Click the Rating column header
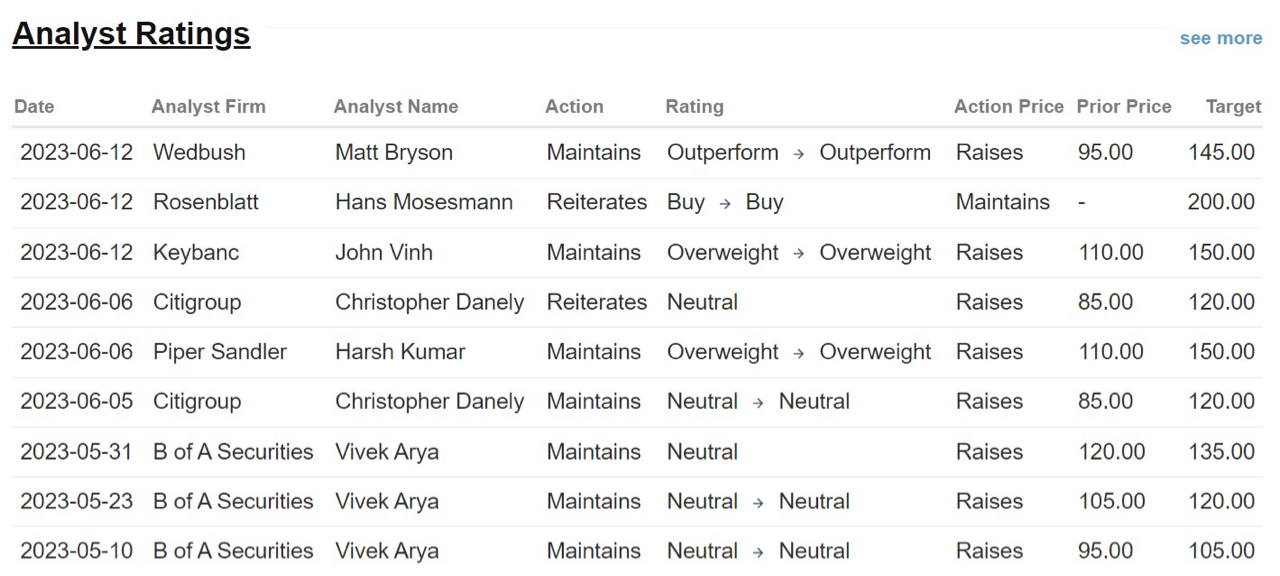 (694, 106)
